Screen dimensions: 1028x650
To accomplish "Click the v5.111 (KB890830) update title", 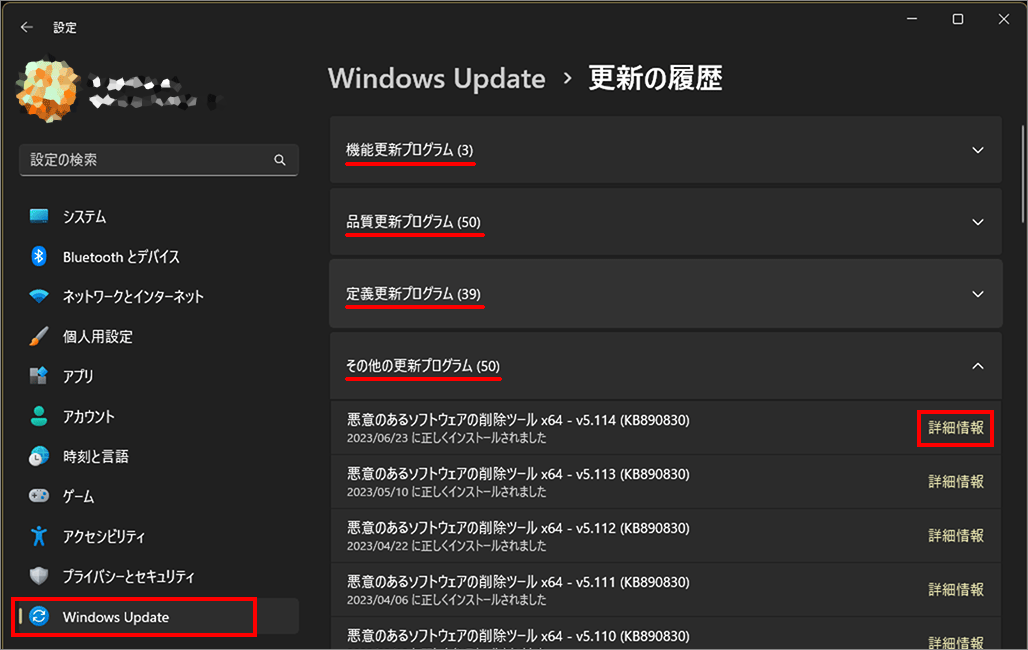I will tap(518, 582).
